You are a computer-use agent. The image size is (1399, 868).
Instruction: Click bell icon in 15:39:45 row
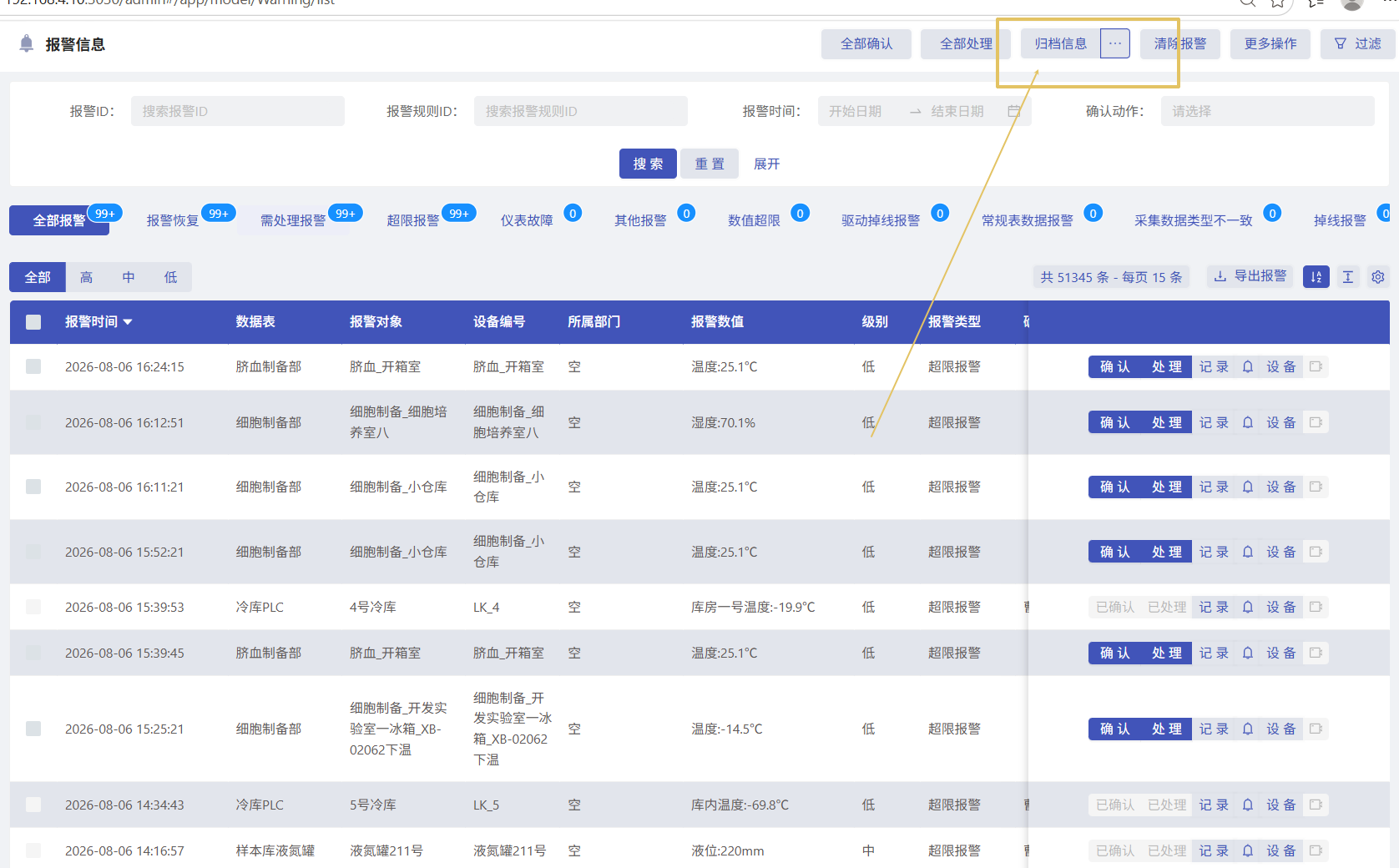coord(1248,653)
